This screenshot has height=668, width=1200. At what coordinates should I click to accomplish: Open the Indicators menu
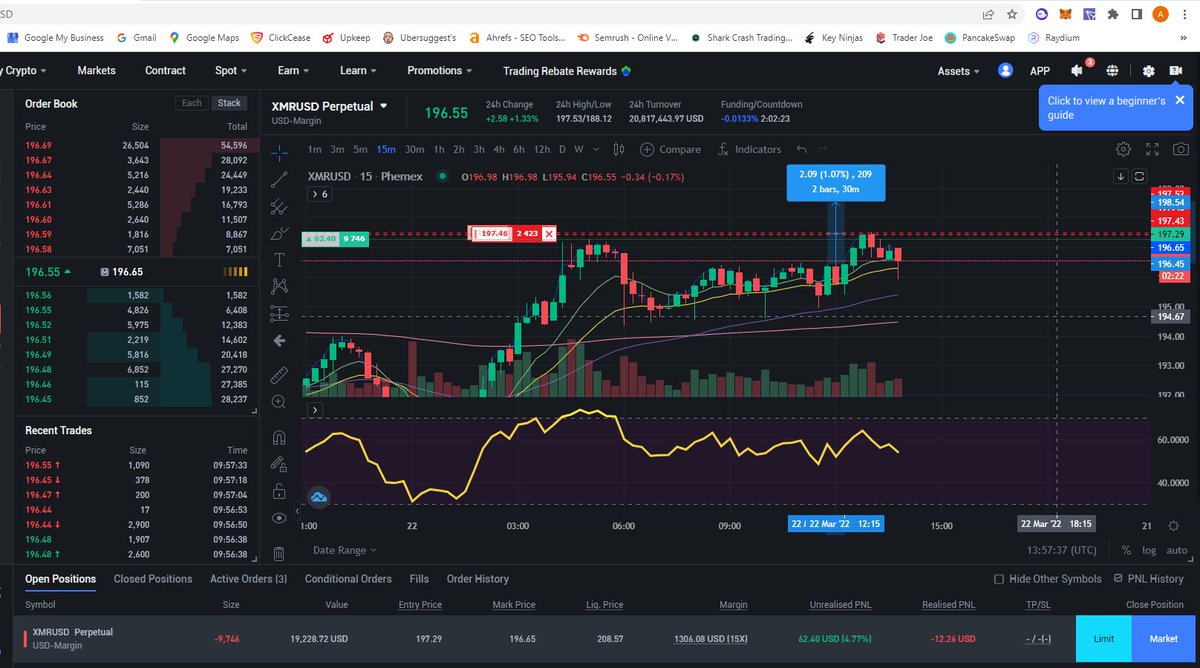[x=749, y=149]
